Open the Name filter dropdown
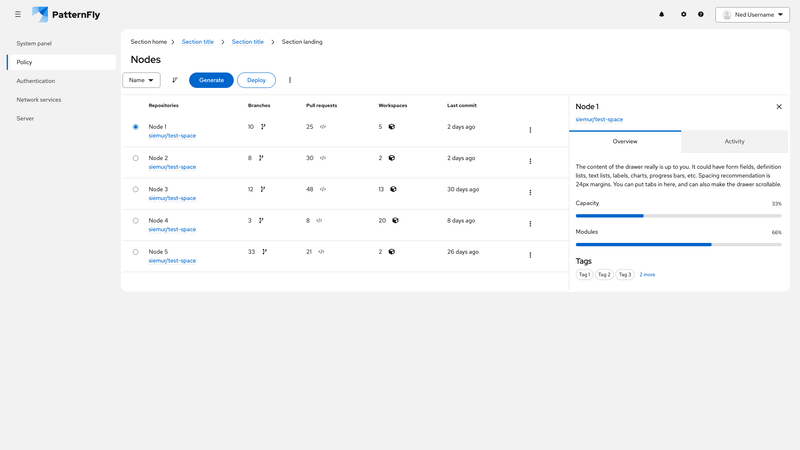The width and height of the screenshot is (800, 450). click(141, 80)
